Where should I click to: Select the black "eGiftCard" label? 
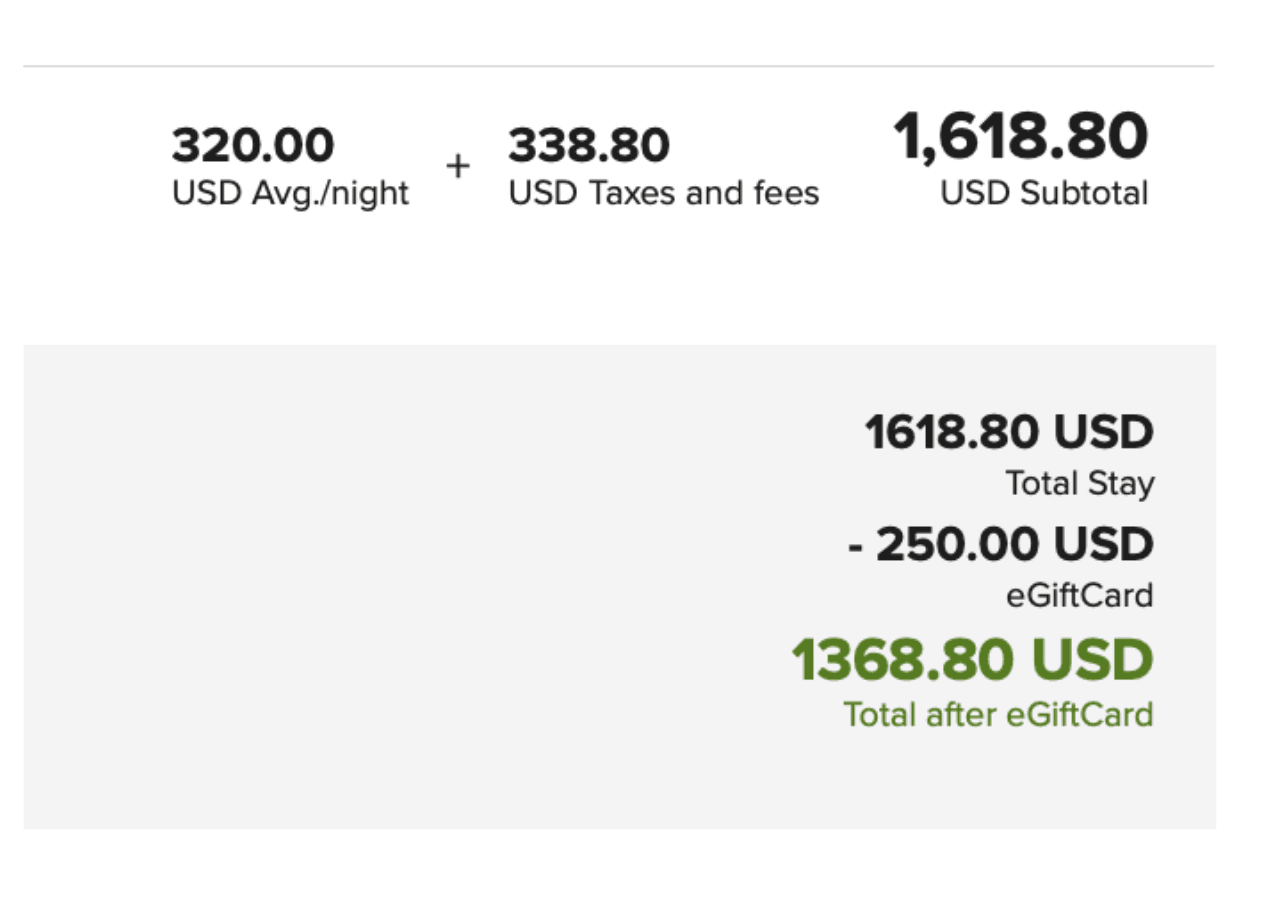pos(1079,596)
